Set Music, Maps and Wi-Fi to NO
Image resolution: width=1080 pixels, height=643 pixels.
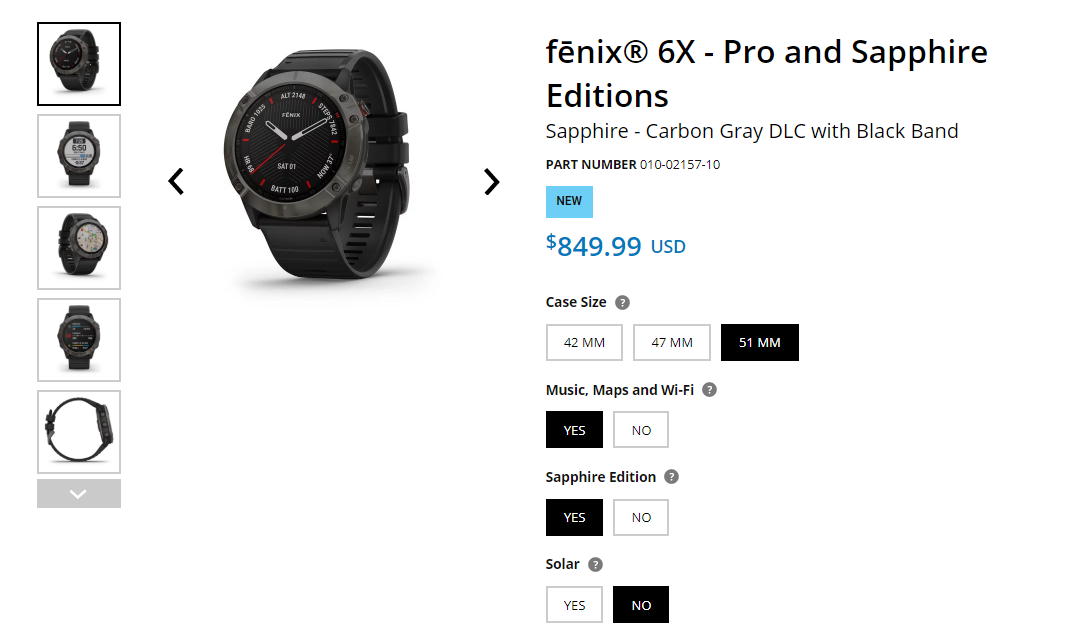click(641, 430)
